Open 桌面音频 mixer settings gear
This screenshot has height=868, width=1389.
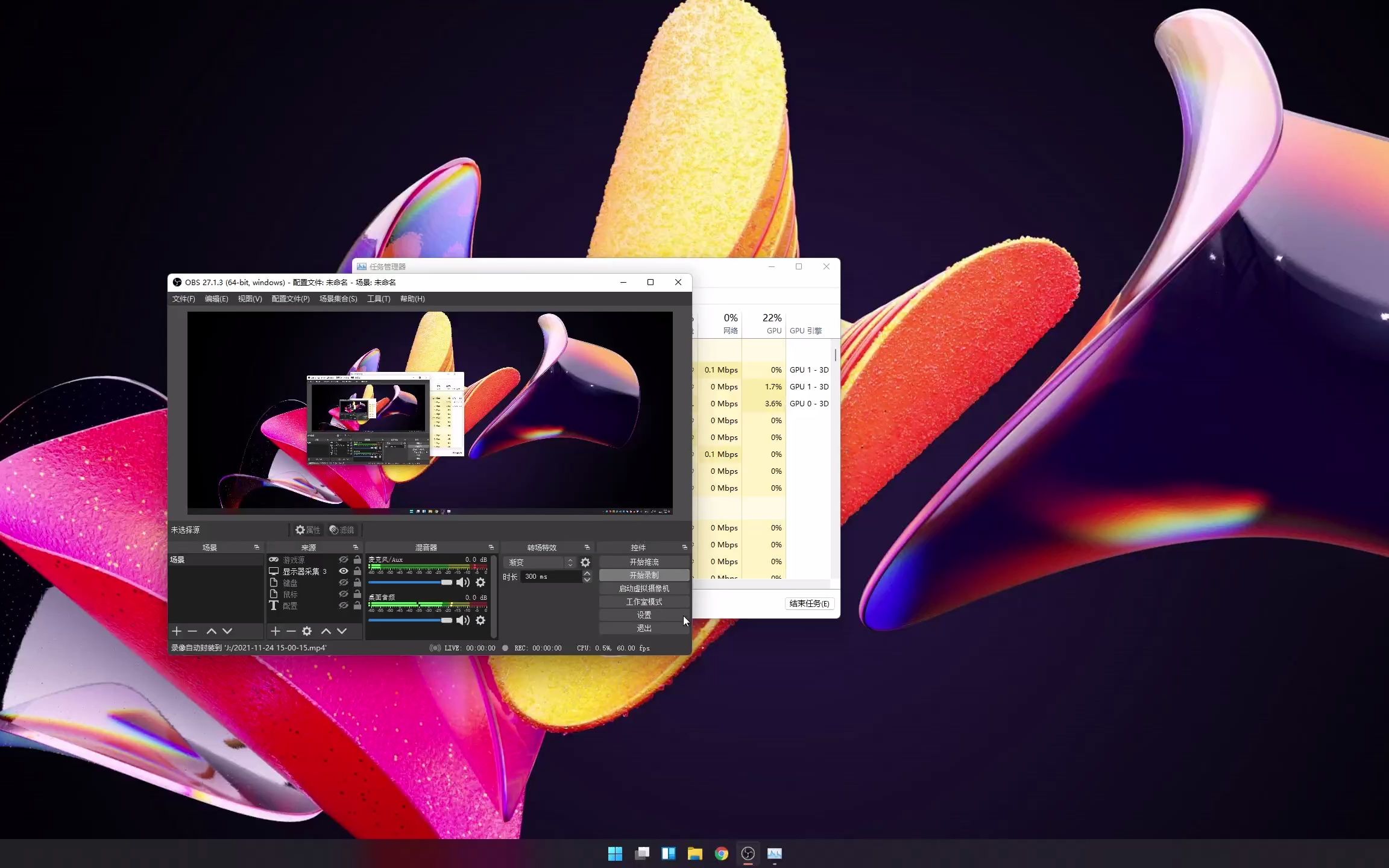click(480, 620)
